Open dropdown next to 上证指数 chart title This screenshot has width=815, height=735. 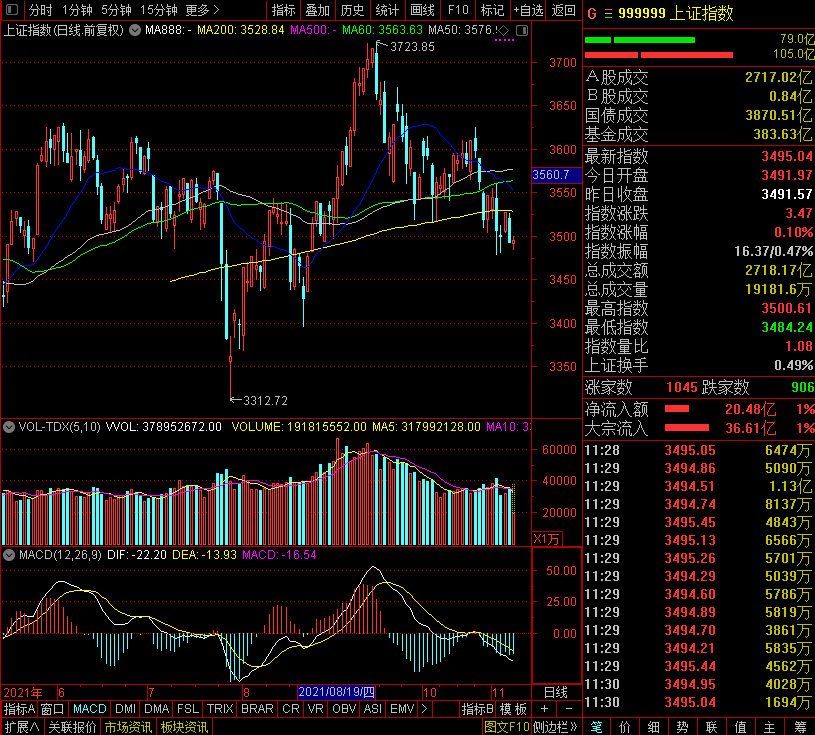[135, 31]
